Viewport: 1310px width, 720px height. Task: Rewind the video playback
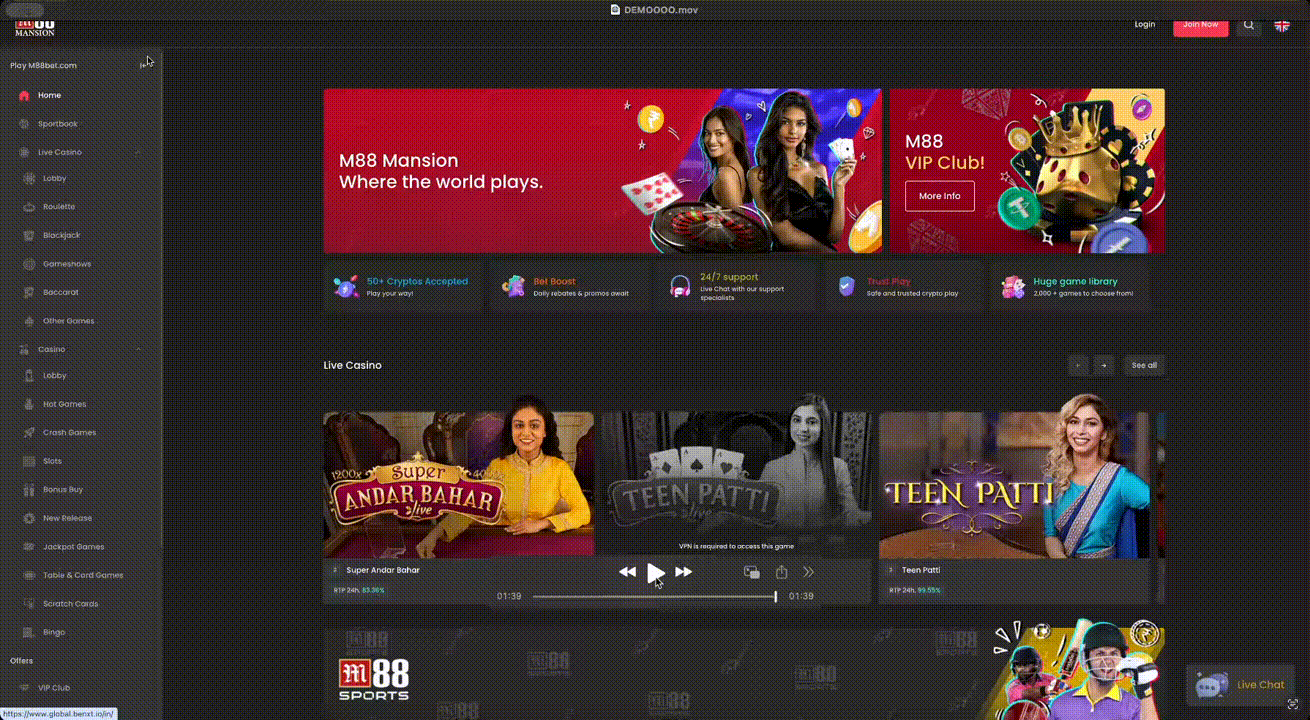tap(627, 572)
